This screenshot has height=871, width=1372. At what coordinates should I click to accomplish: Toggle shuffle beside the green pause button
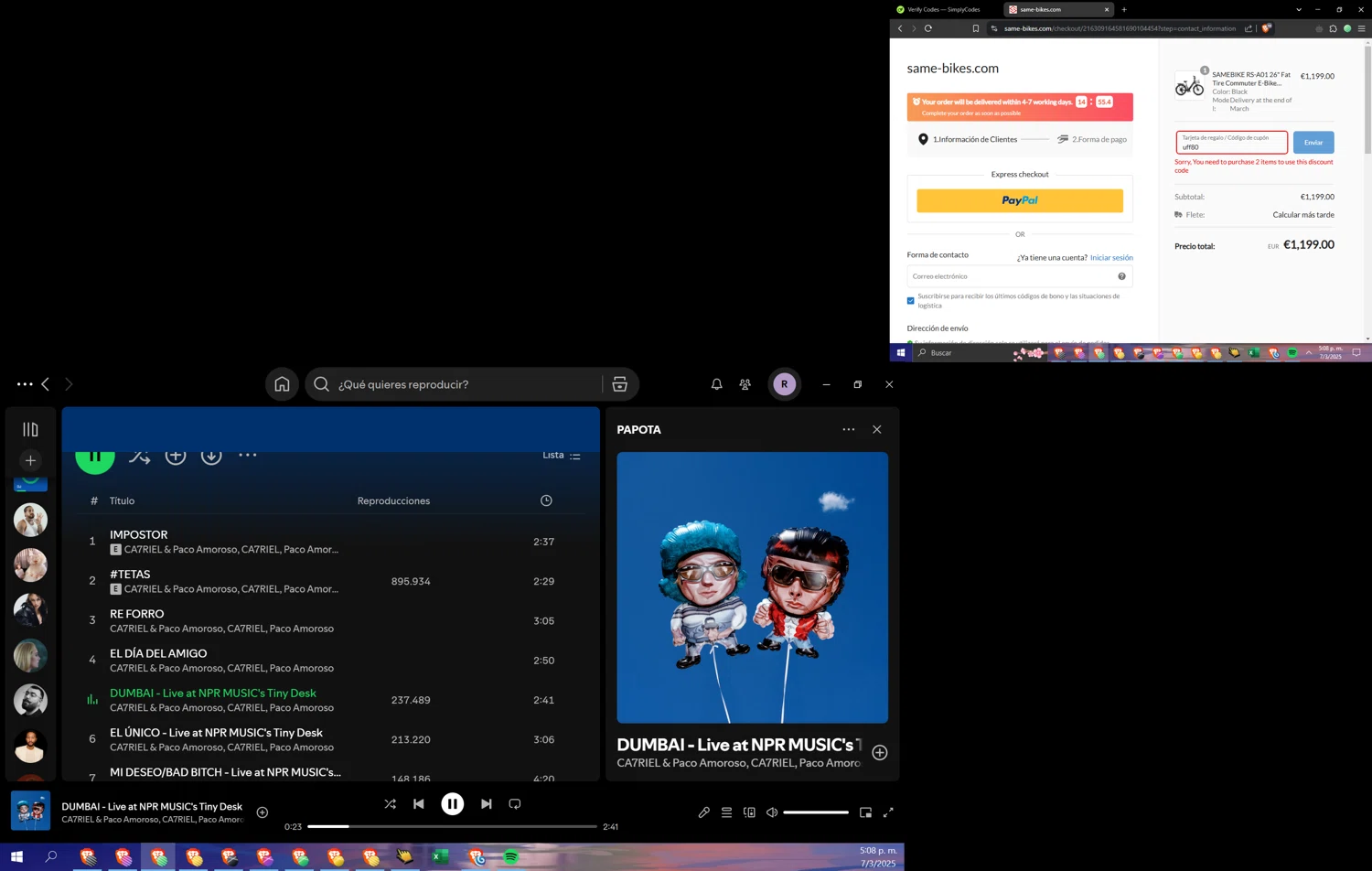139,455
